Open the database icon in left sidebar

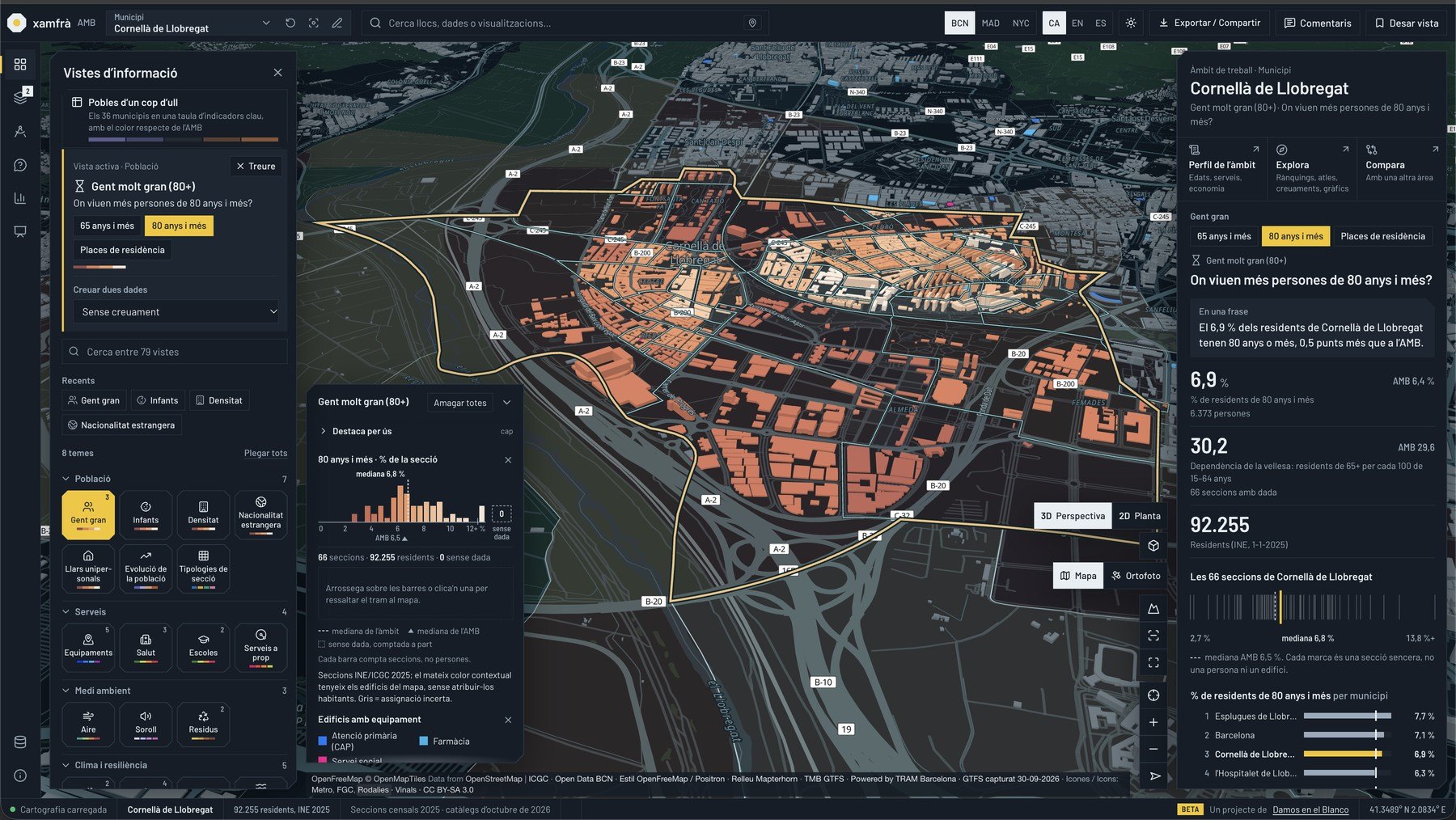click(x=20, y=742)
